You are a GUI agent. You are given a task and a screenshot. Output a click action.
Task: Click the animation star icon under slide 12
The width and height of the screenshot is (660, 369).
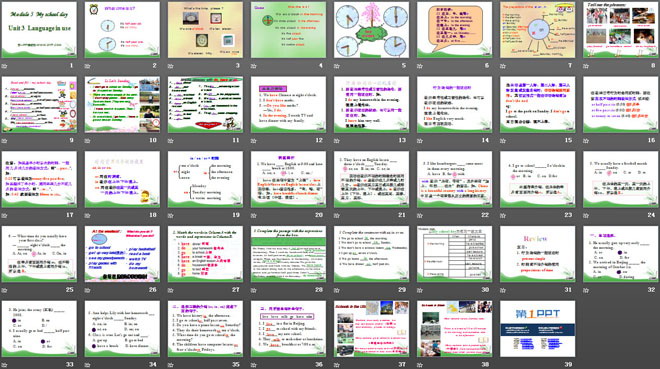(x=254, y=141)
